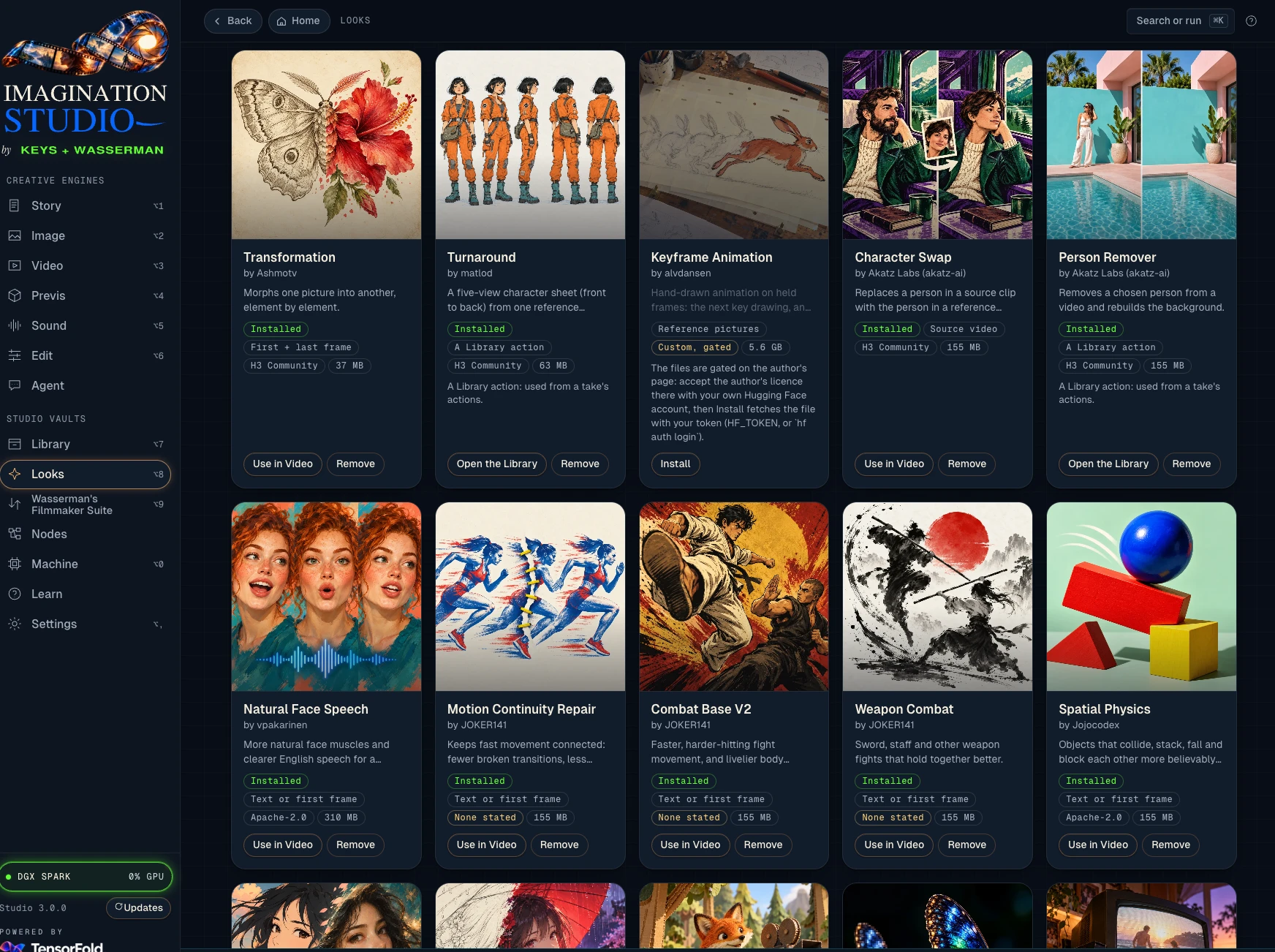Click the Library vault icon
Image resolution: width=1275 pixels, height=952 pixels.
[x=15, y=444]
